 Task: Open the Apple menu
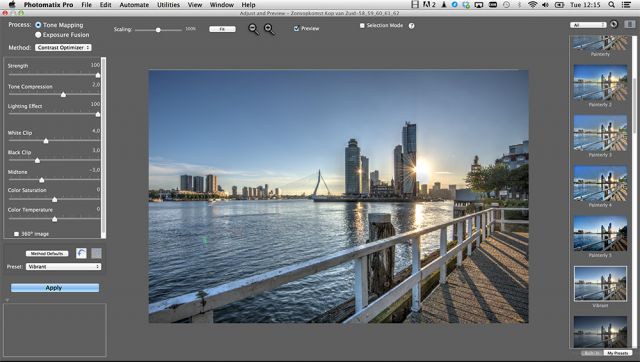tap(12, 4)
